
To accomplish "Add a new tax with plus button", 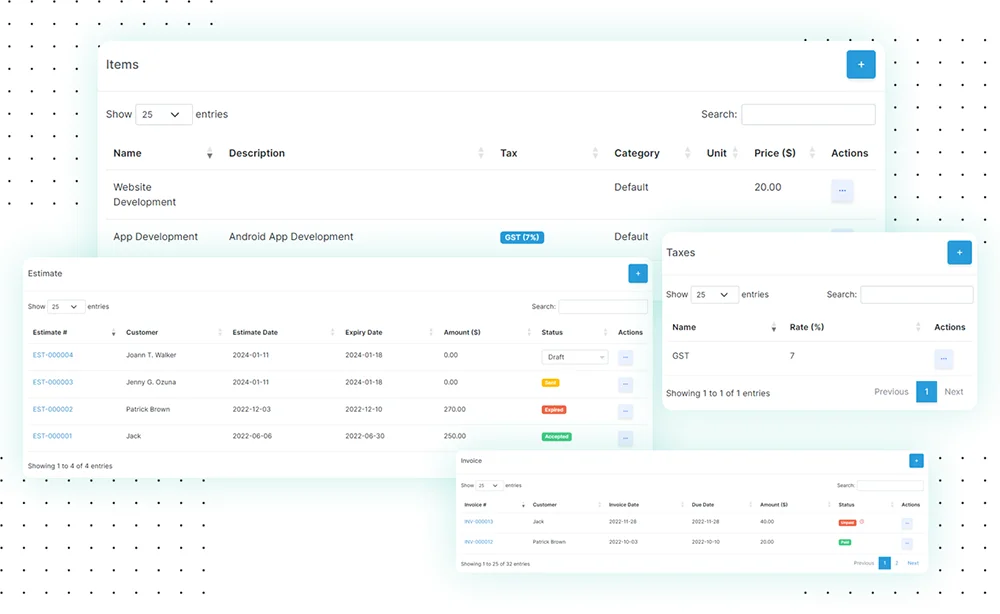I will (958, 253).
